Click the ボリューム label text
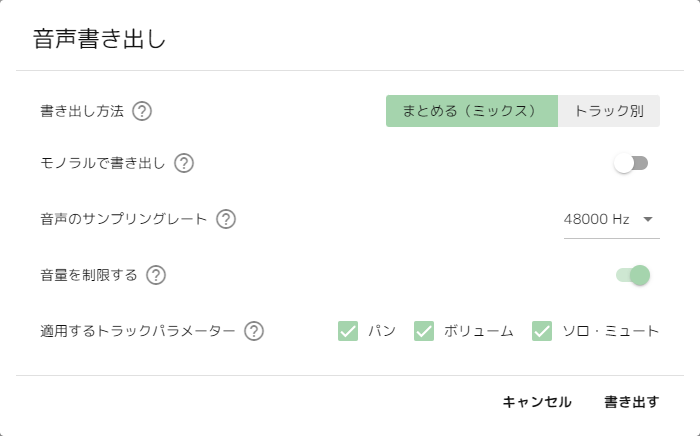The image size is (700, 436). click(x=479, y=331)
